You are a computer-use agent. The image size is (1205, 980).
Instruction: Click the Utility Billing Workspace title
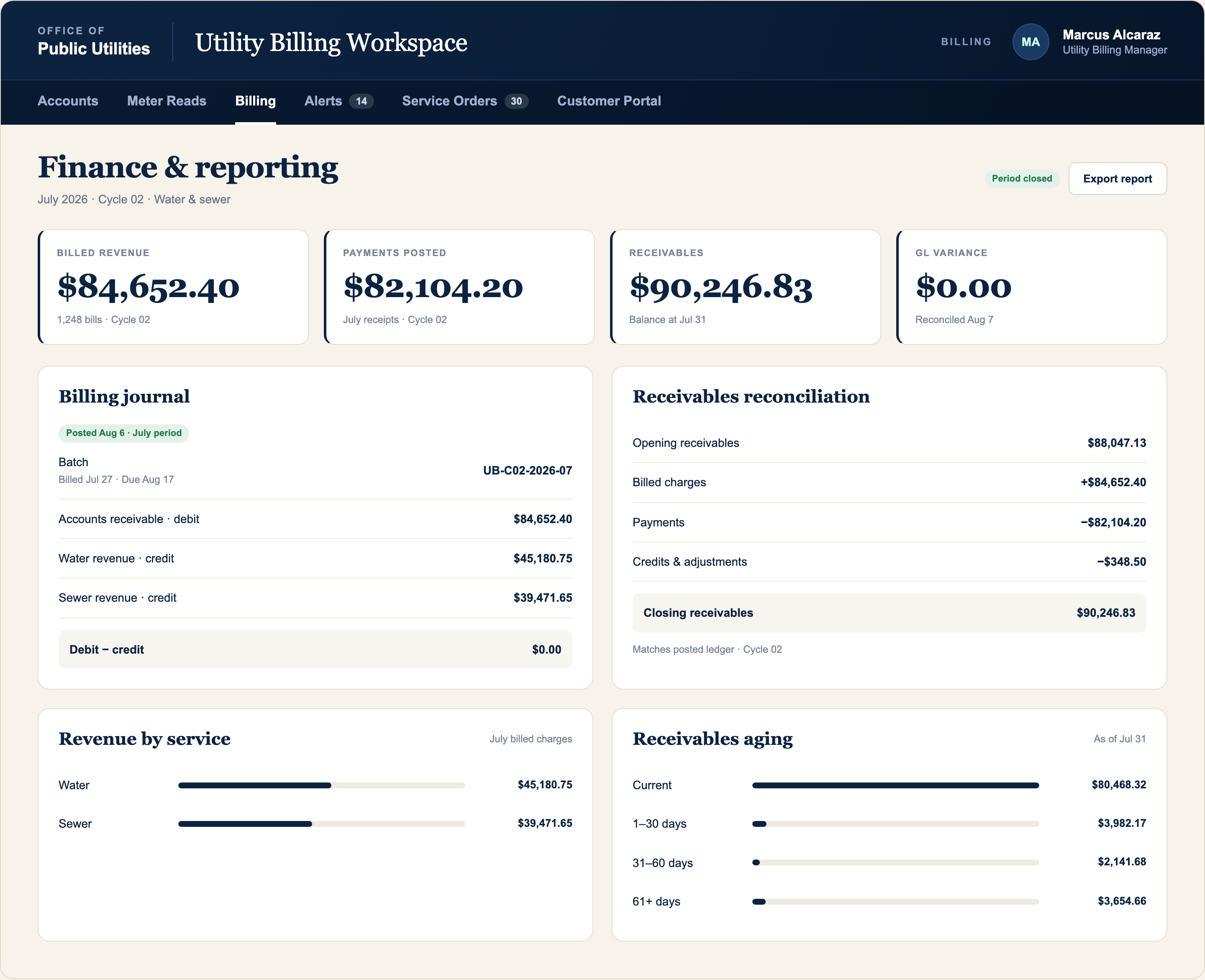coord(331,43)
